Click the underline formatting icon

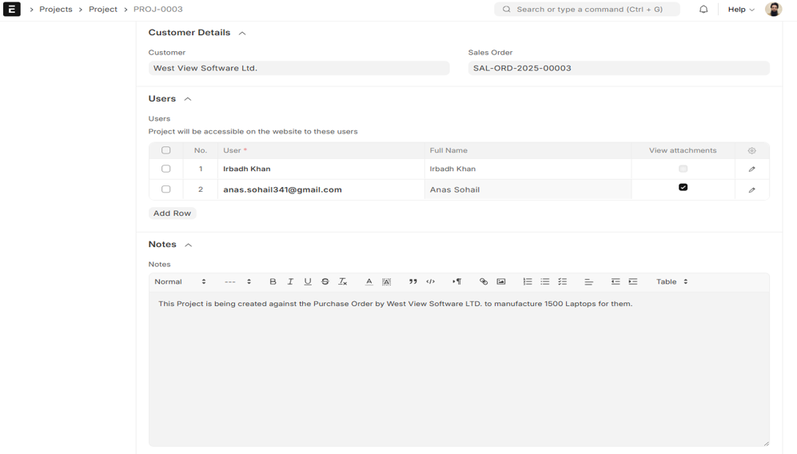tap(307, 282)
